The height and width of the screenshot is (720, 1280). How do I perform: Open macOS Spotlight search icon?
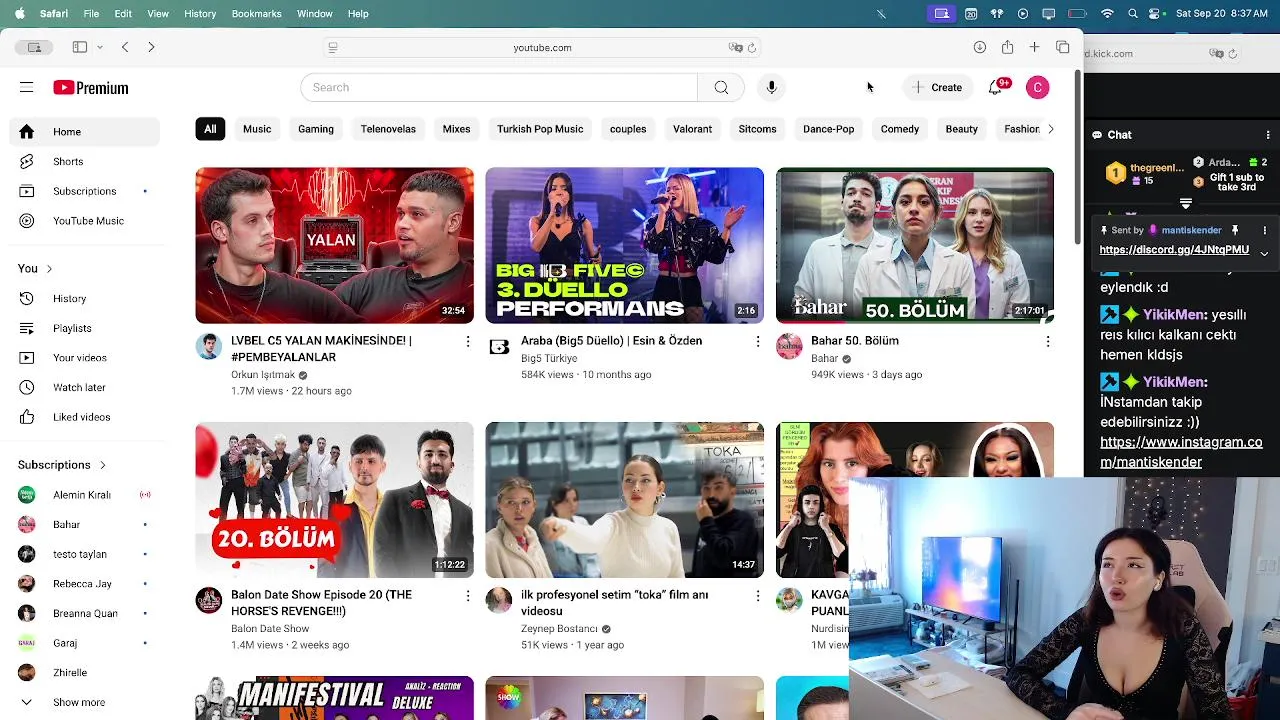point(1133,14)
